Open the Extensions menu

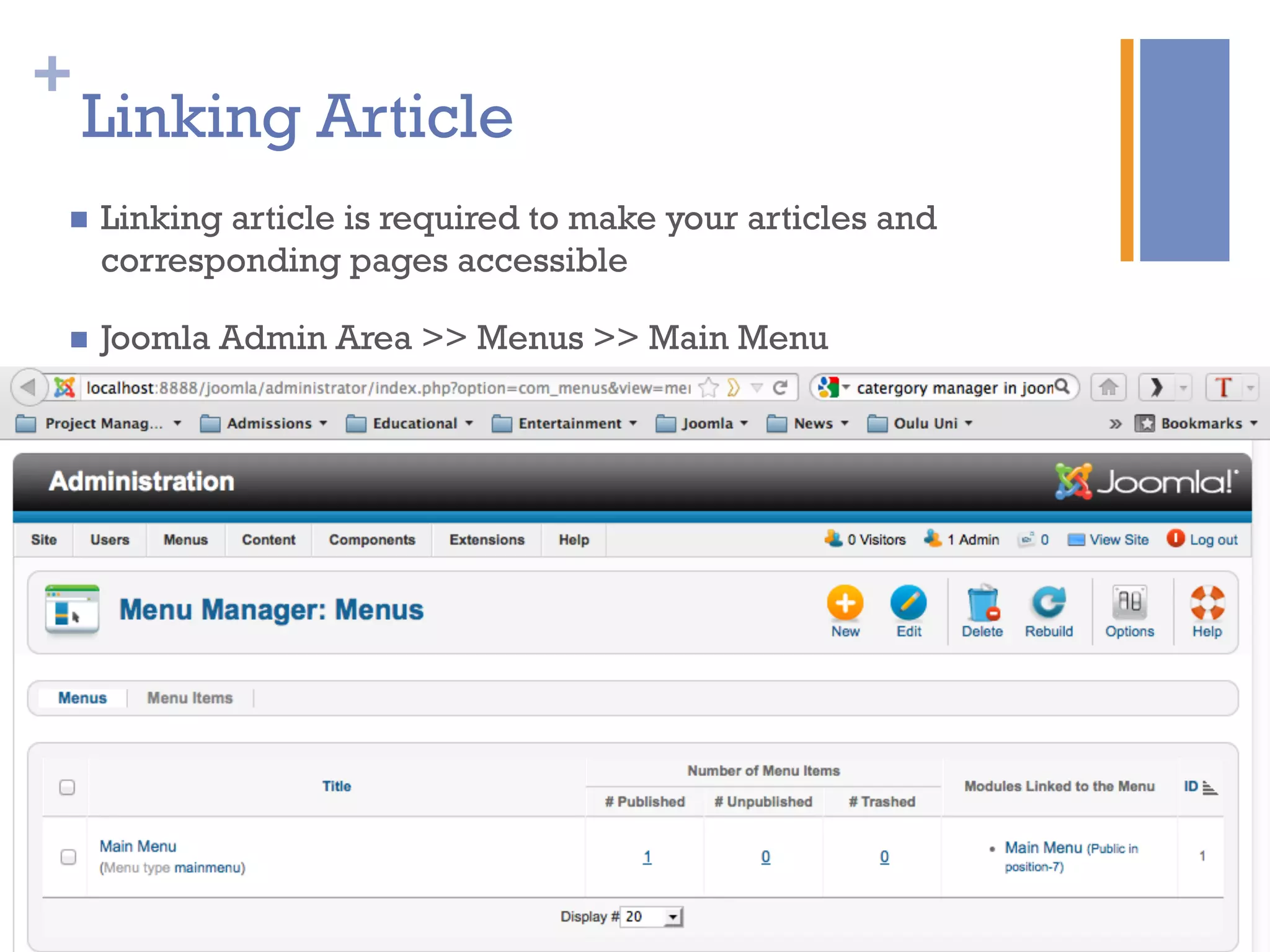tap(487, 540)
